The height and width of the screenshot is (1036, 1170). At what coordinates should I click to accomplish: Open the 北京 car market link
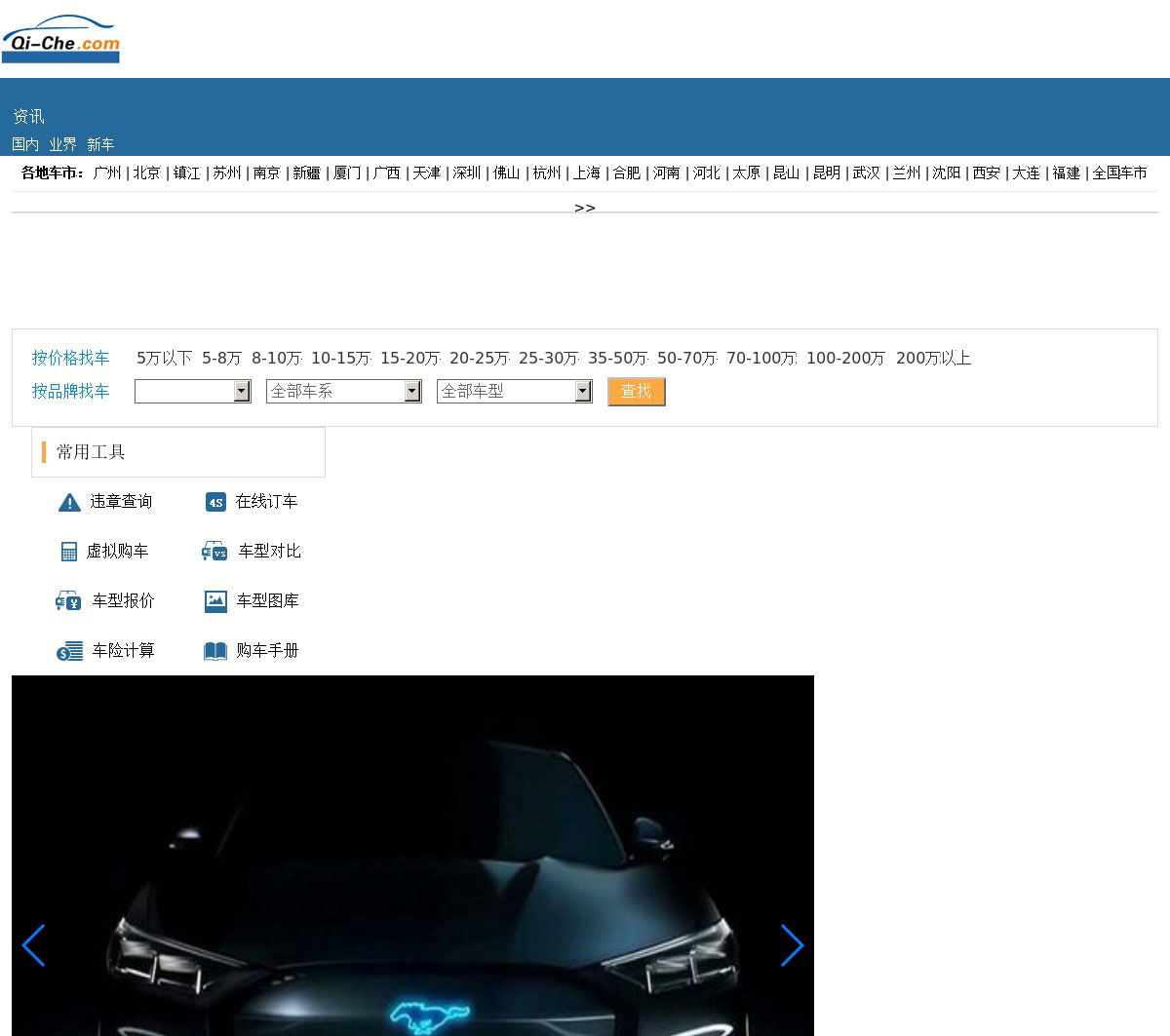[146, 173]
